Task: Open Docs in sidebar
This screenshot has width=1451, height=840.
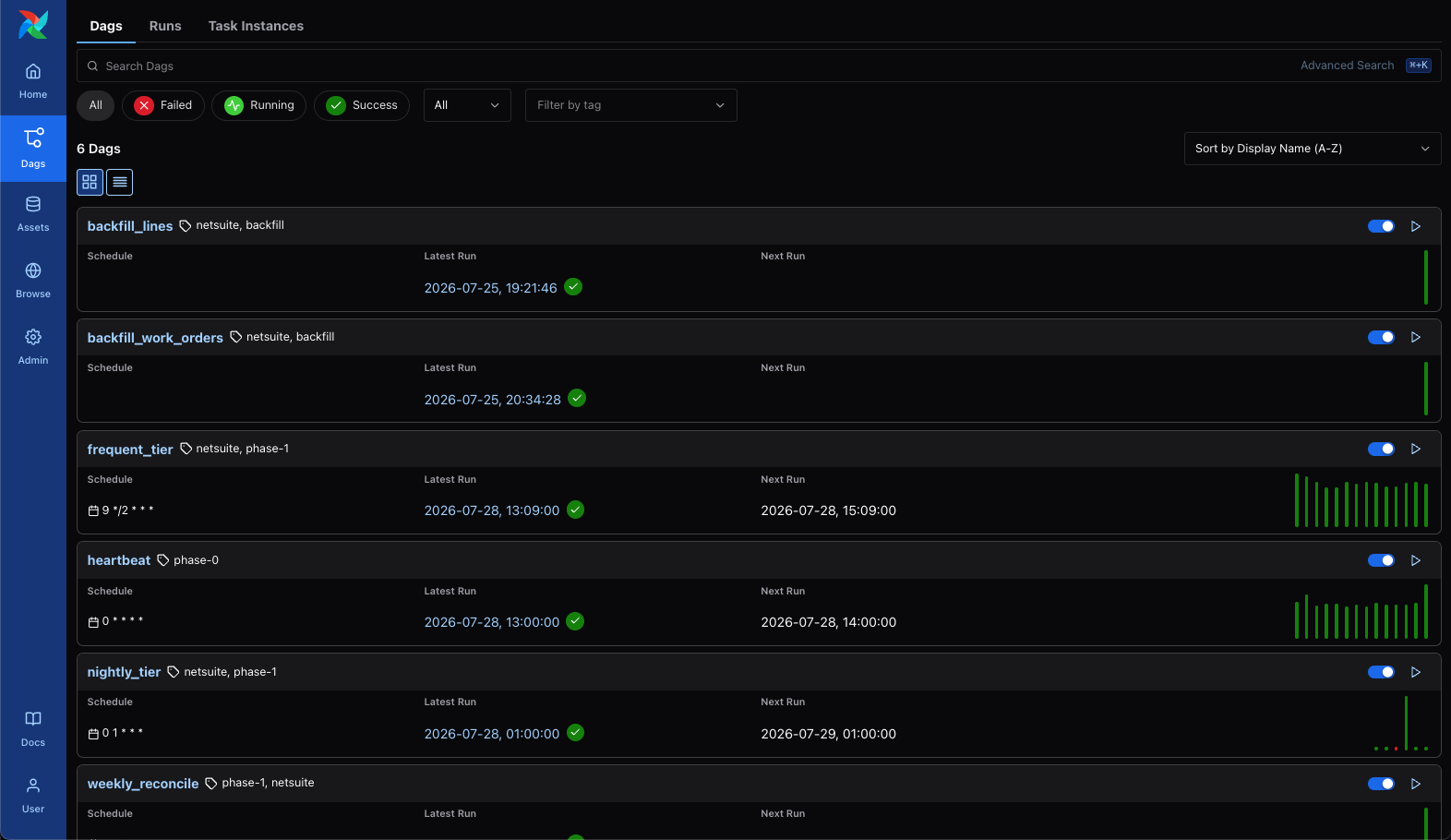Action: click(33, 729)
